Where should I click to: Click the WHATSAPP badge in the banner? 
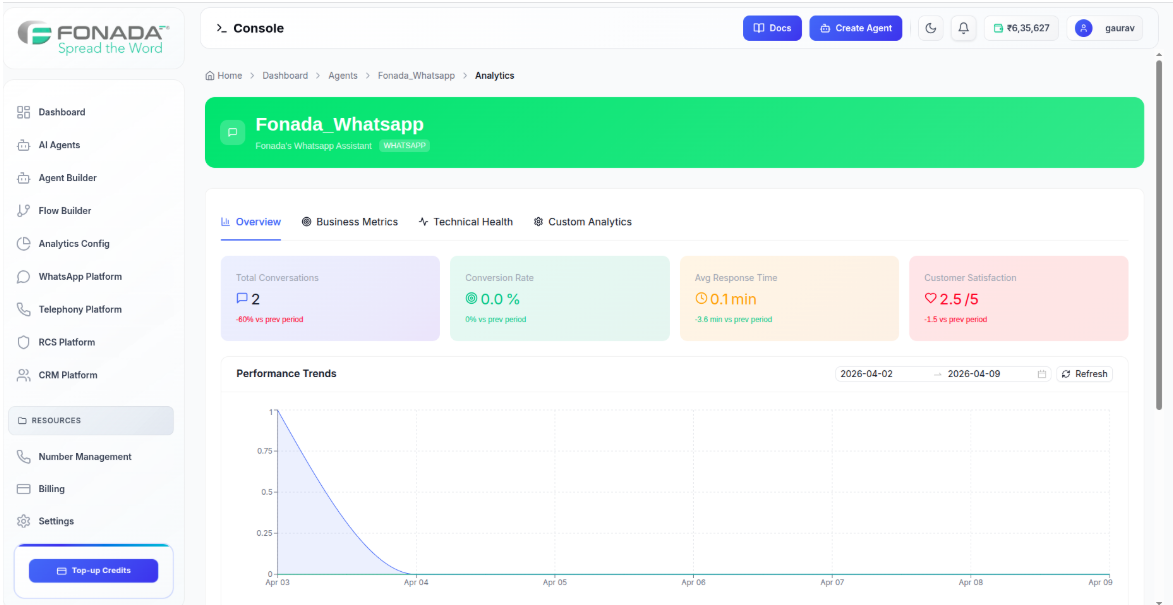[405, 146]
